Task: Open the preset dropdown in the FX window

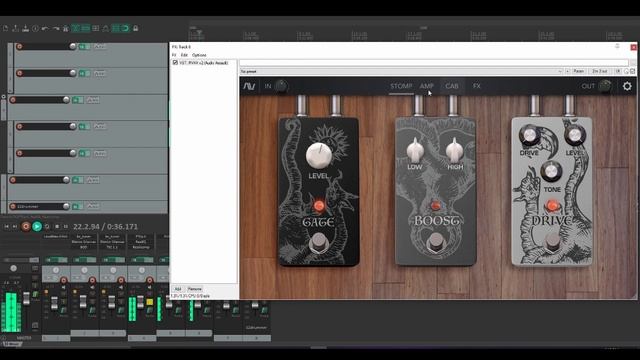Action: click(401, 71)
